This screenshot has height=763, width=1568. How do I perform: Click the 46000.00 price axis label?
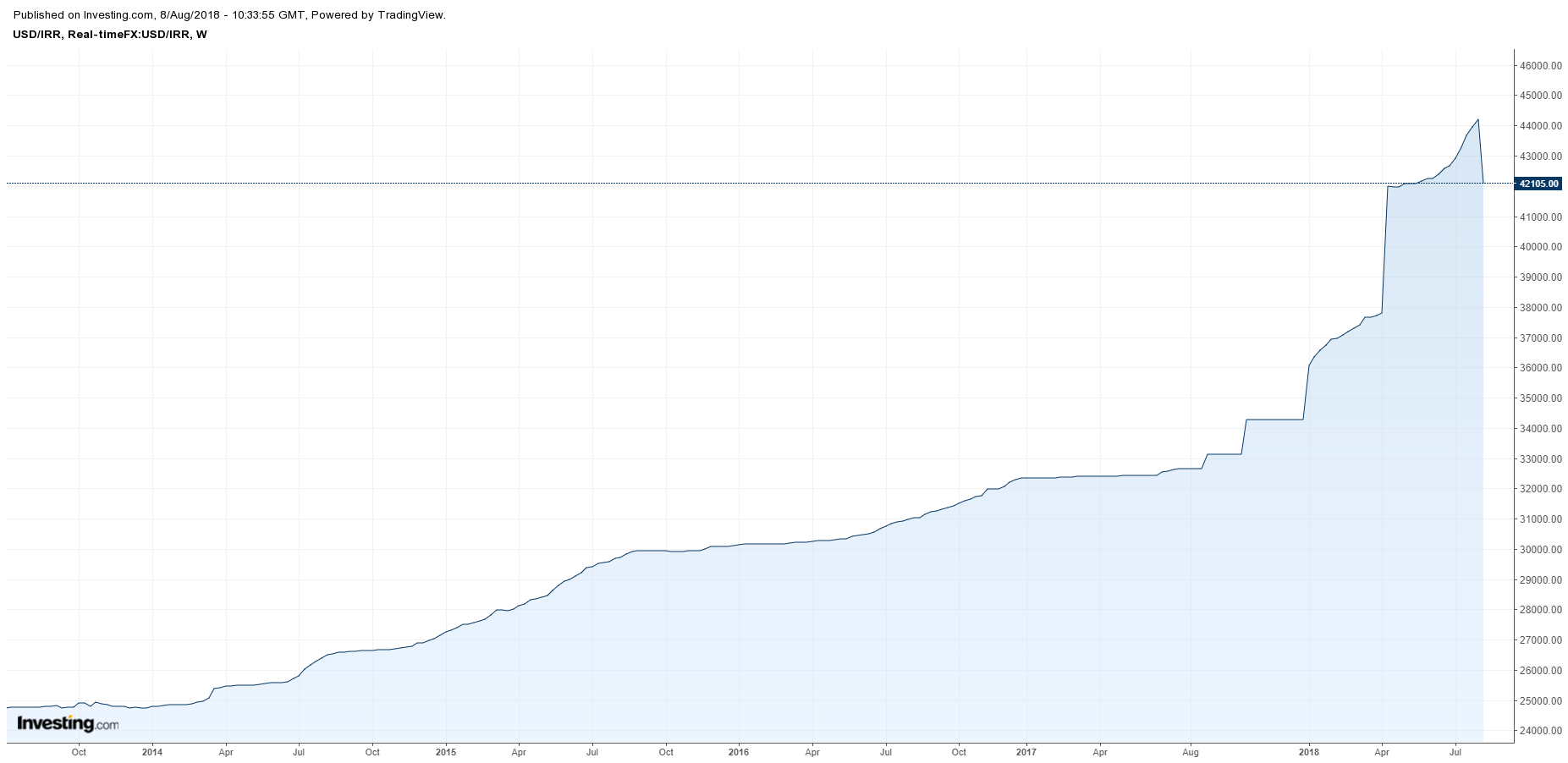(1540, 66)
